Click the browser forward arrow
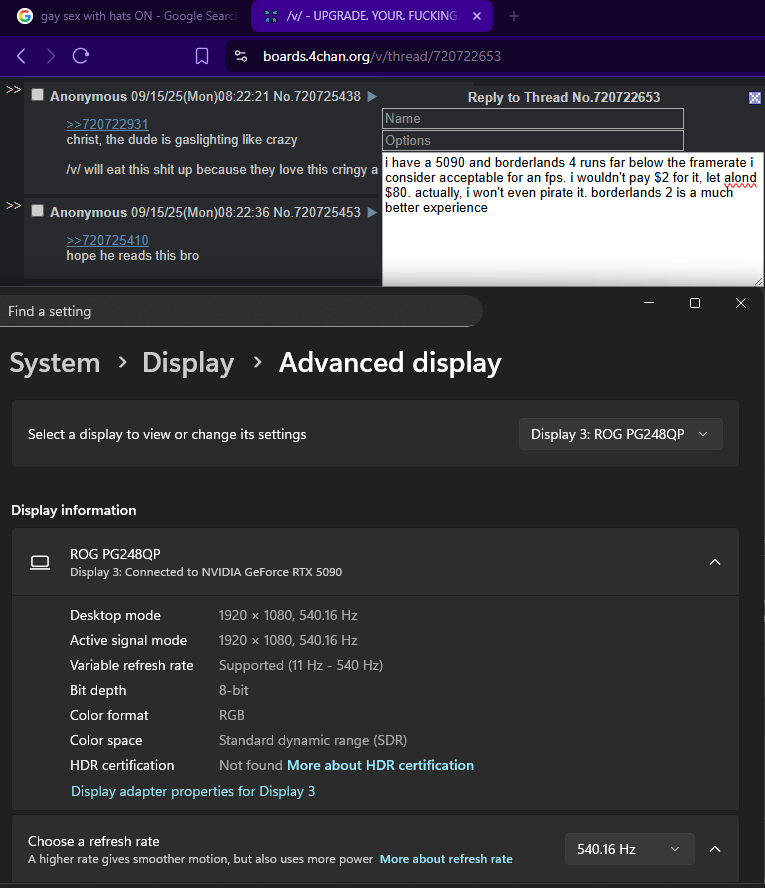Image resolution: width=765 pixels, height=888 pixels. pos(51,56)
